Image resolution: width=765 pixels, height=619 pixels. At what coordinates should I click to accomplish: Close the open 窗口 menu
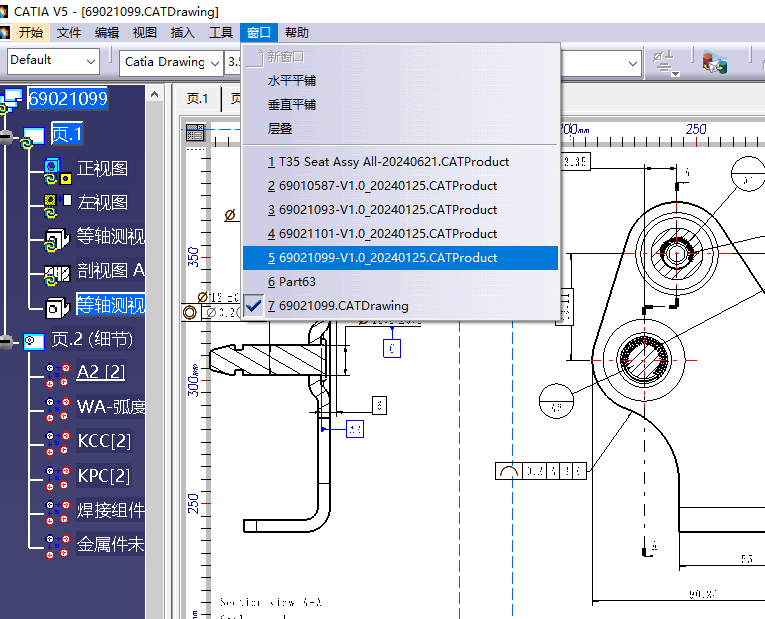pyautogui.click(x=259, y=33)
